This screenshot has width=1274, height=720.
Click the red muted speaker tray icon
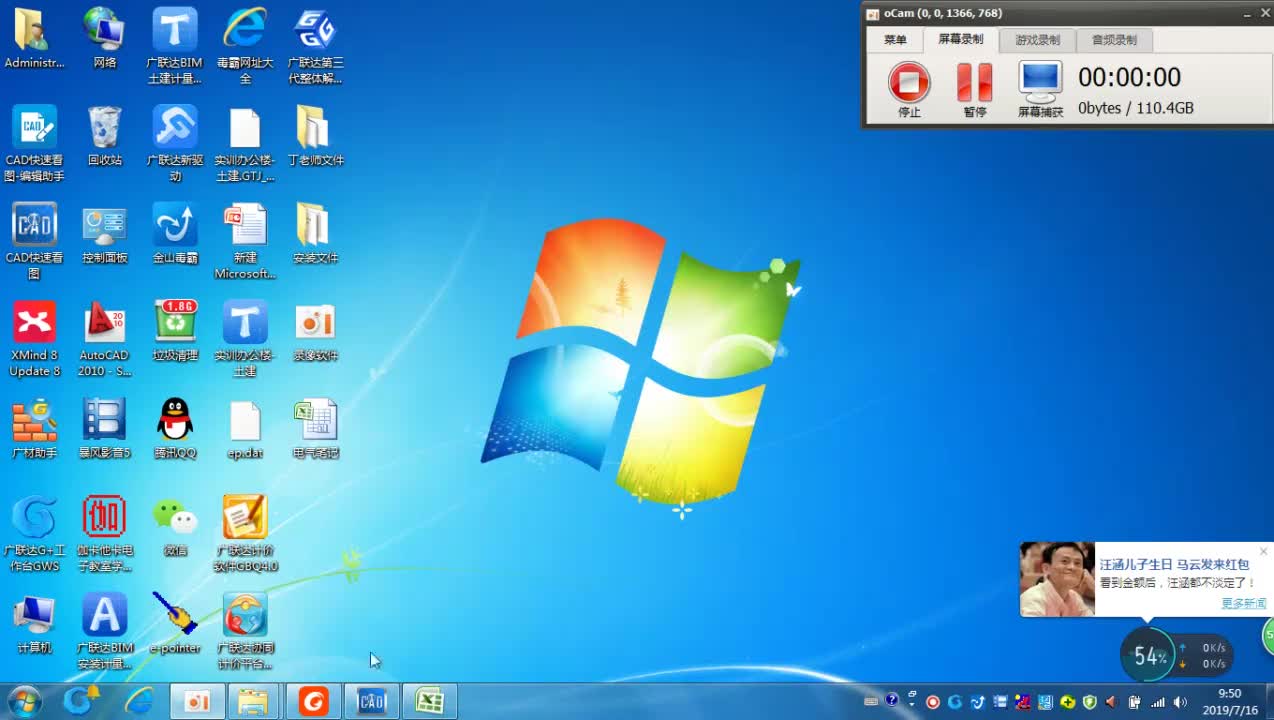pos(1111,702)
